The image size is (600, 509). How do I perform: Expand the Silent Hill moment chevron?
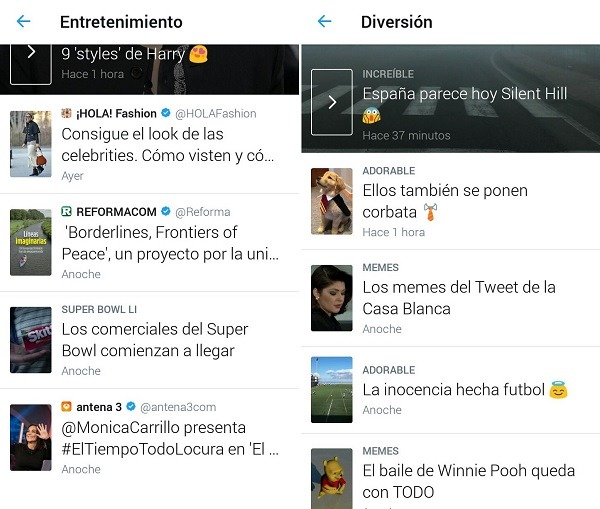click(332, 102)
